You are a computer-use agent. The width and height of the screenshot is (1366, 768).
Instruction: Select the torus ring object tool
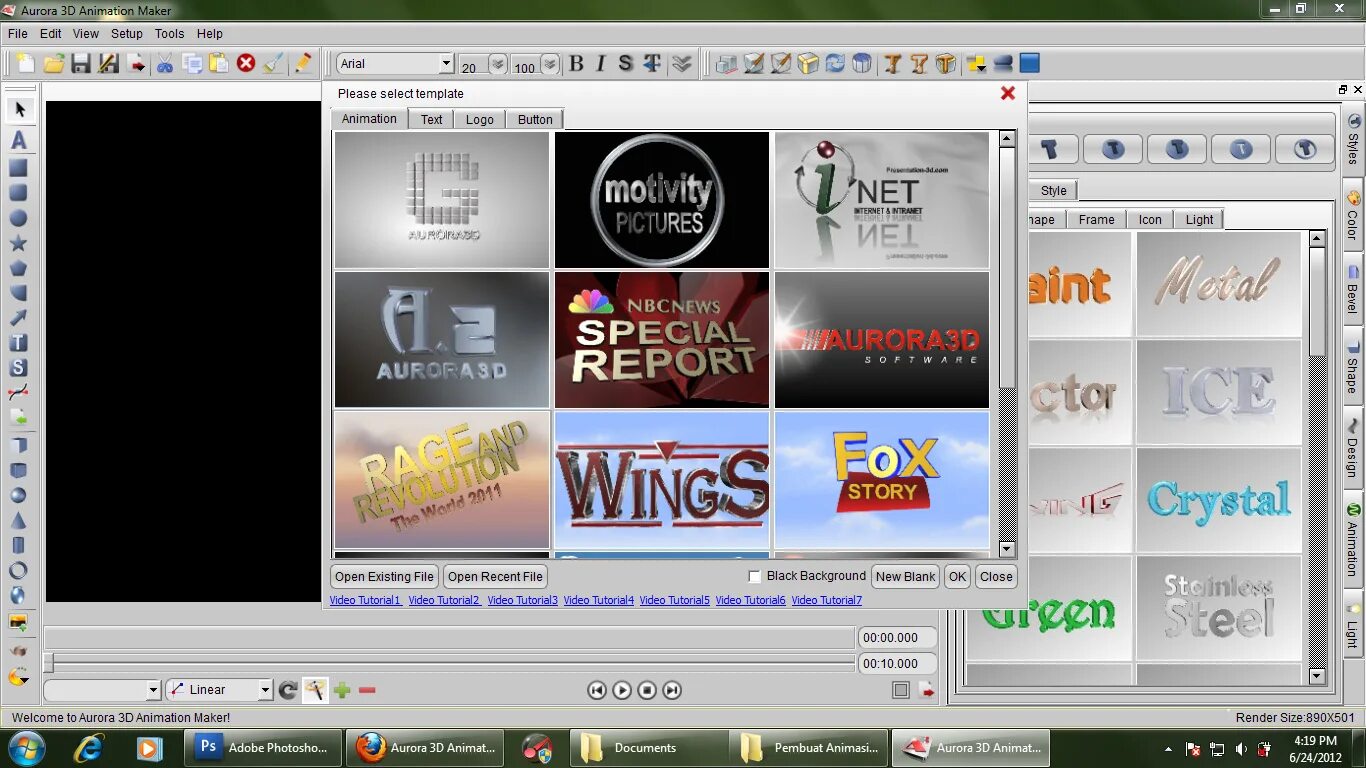(18, 570)
